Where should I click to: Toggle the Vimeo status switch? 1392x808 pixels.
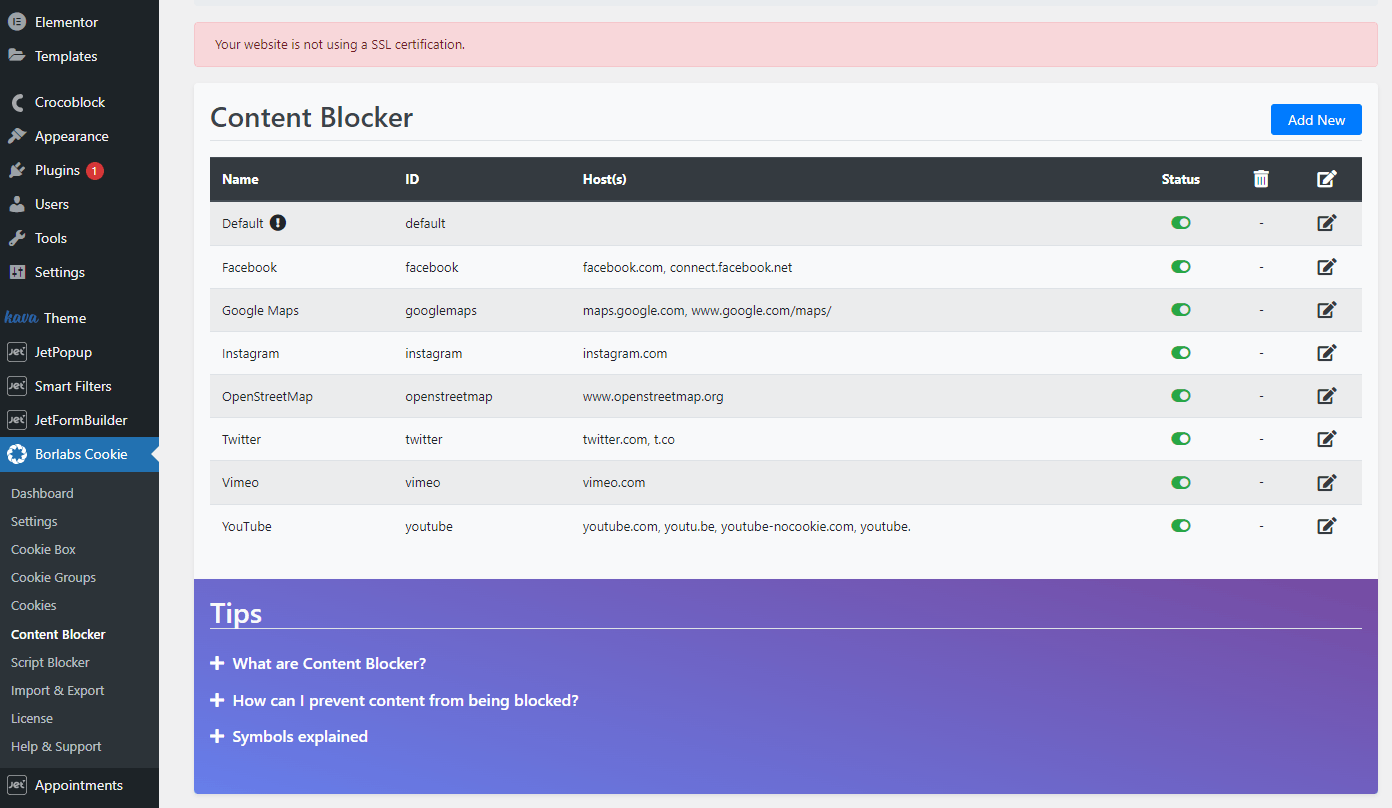tap(1181, 482)
